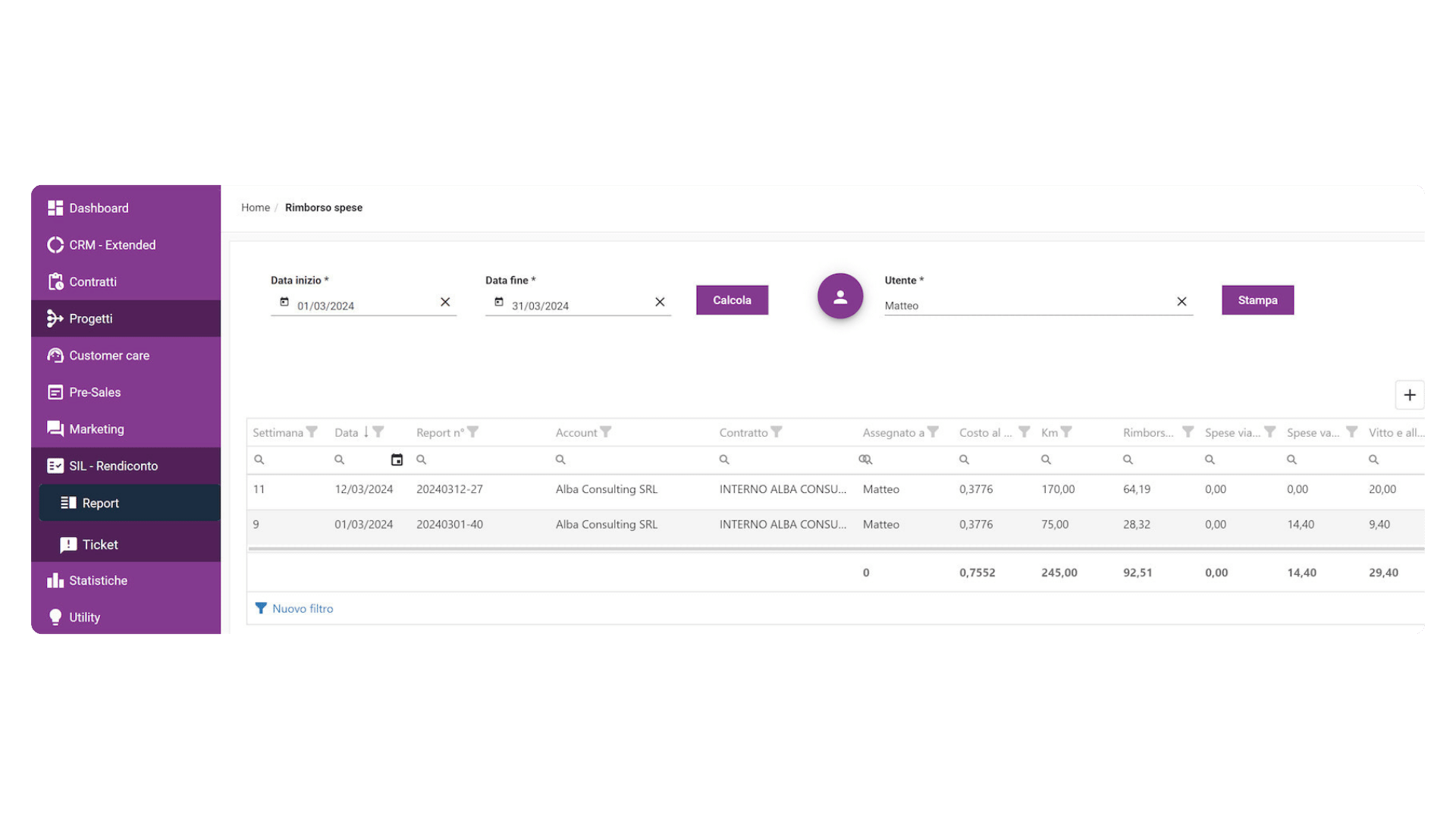1456x819 pixels.
Task: Open filter for Account column
Action: pyautogui.click(x=606, y=432)
